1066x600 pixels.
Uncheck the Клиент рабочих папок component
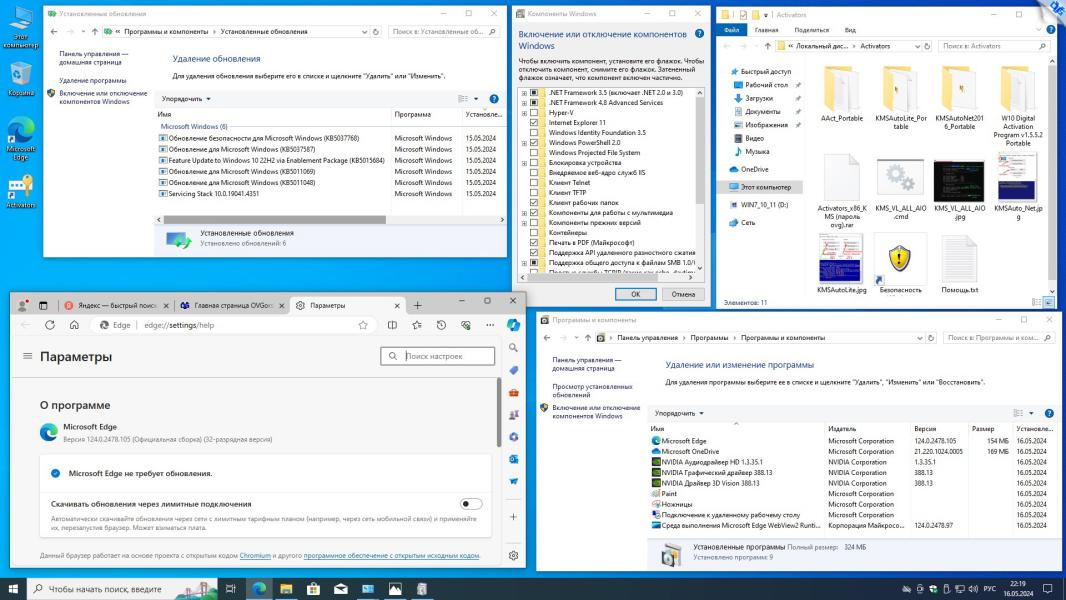tap(534, 202)
